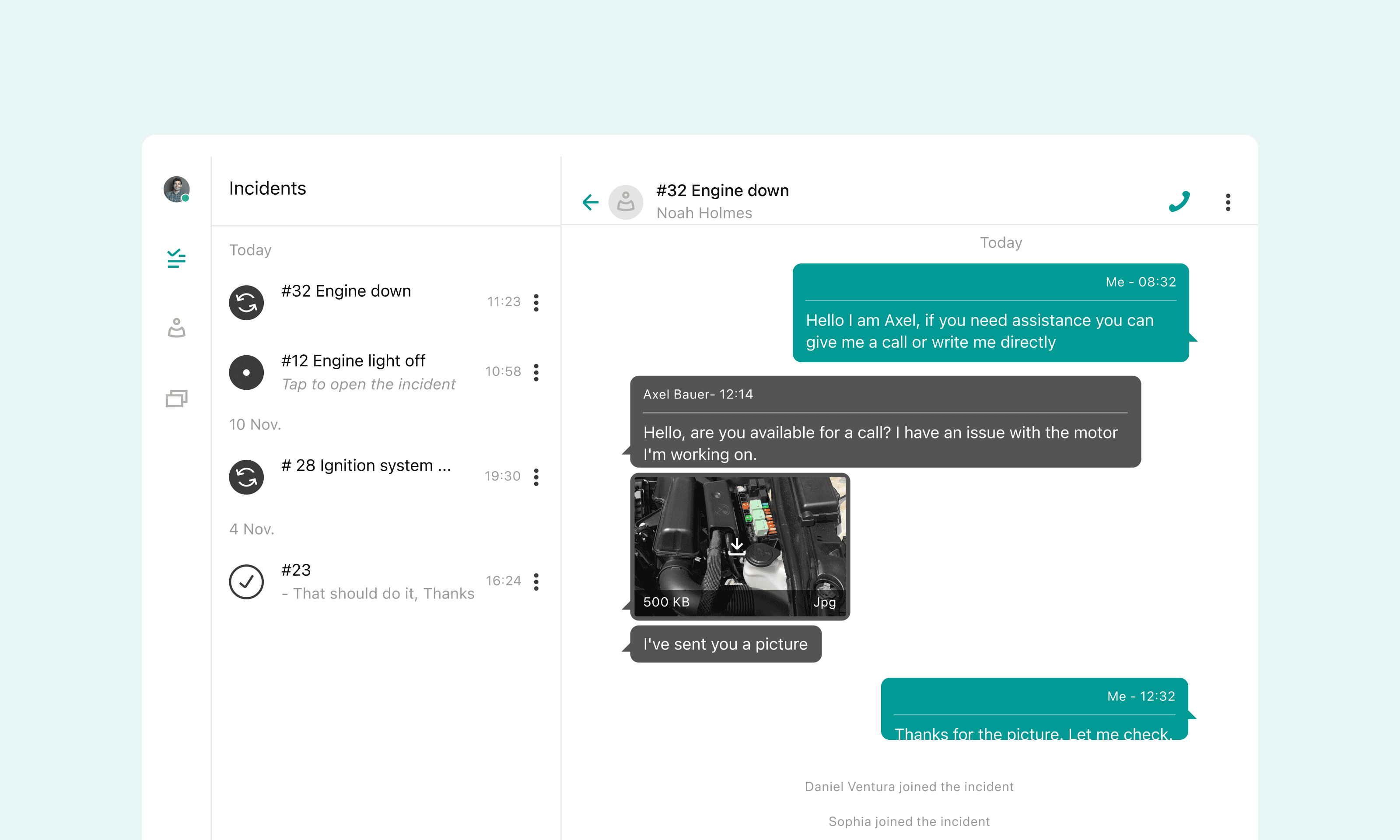This screenshot has height=840, width=1400.
Task: Download the engine picture via the arrow icon
Action: [x=736, y=547]
